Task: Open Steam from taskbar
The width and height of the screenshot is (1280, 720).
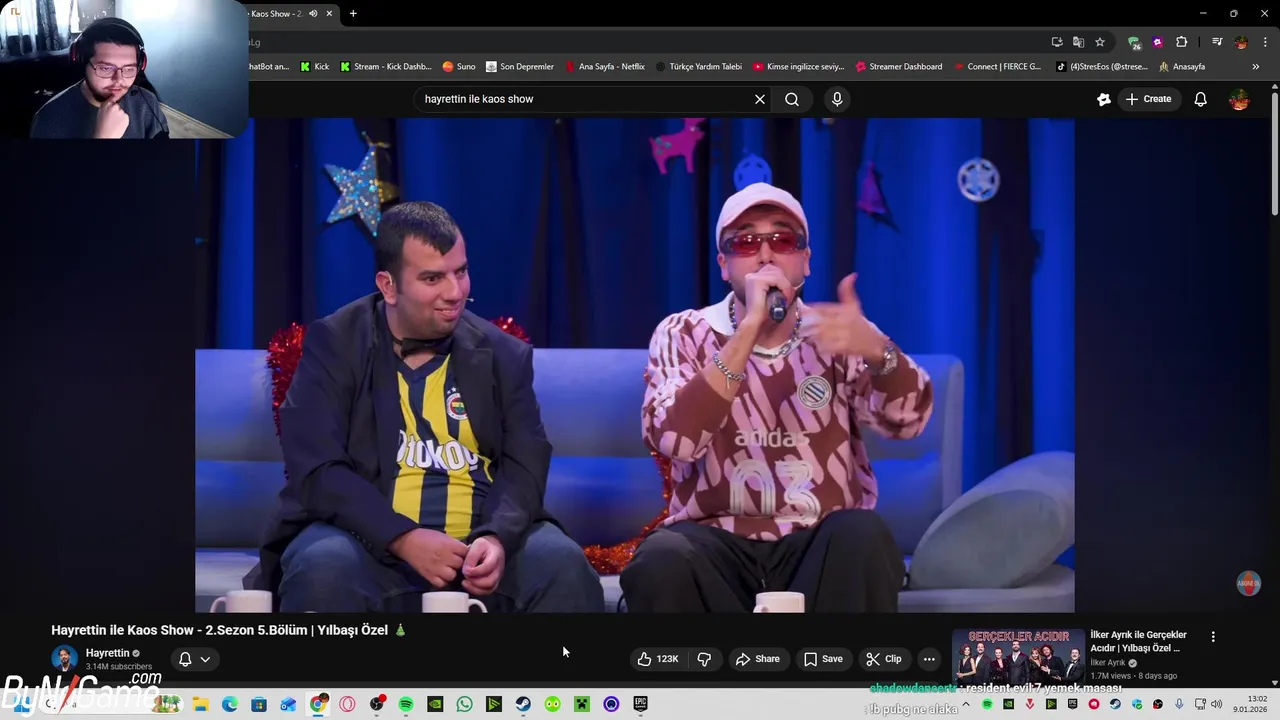Action: (x=523, y=704)
